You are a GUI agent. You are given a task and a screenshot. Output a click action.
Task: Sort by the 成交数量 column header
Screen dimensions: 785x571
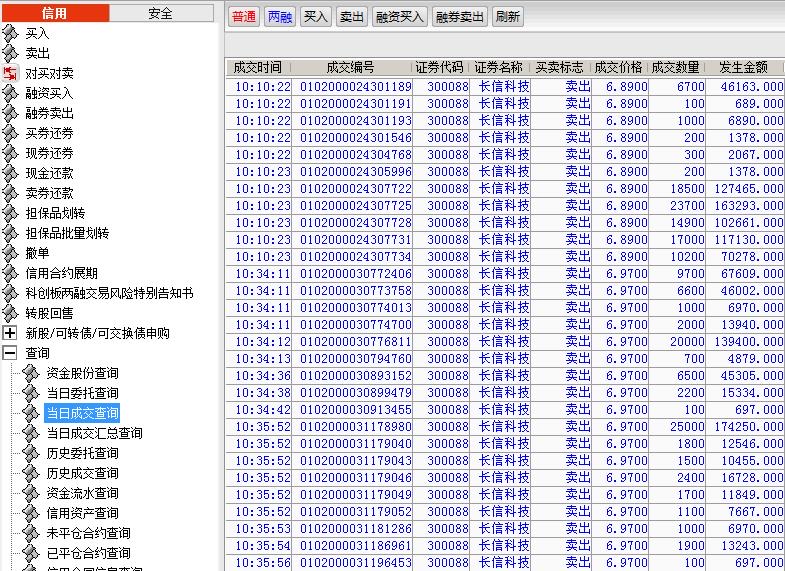pos(677,67)
